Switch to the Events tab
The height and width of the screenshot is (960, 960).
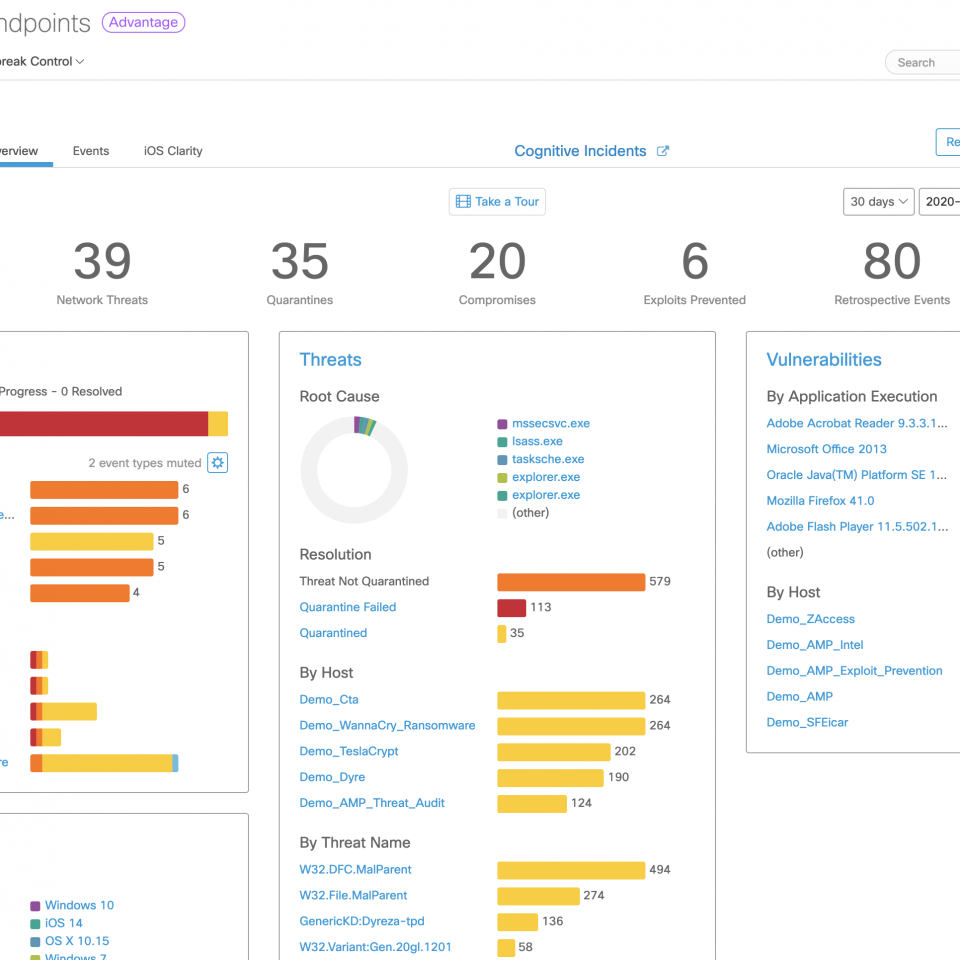coord(91,151)
